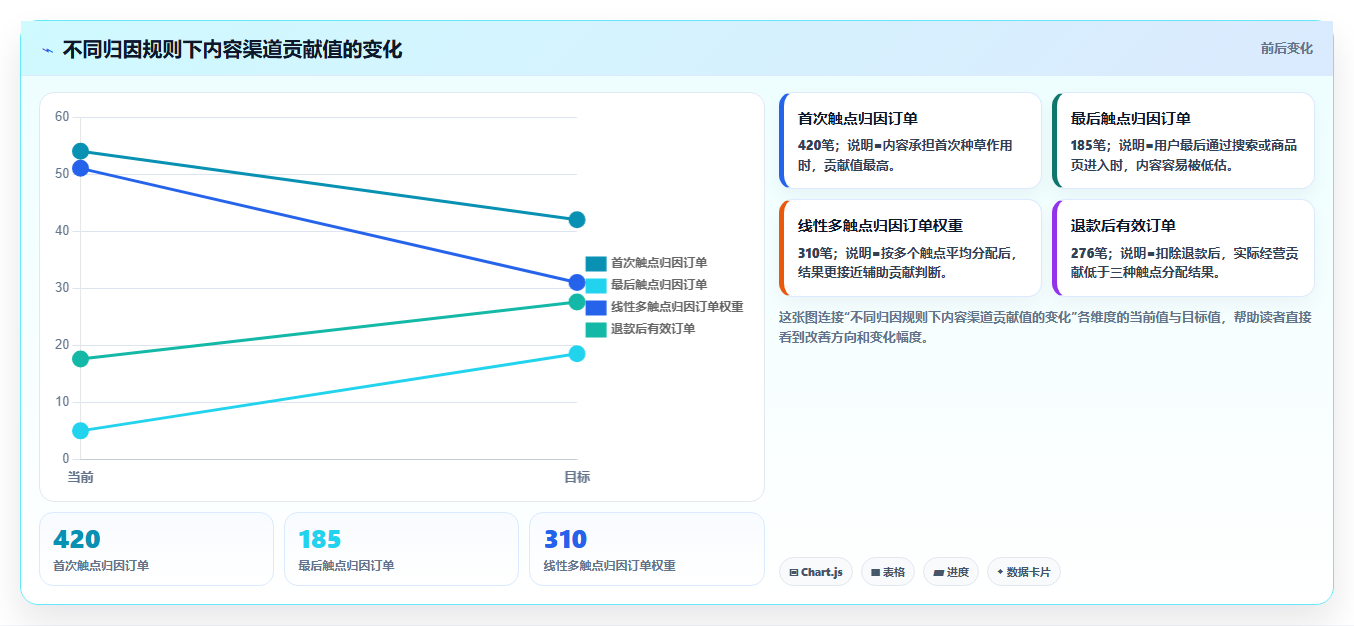The height and width of the screenshot is (626, 1354).
Task: Click the 目标 x-axis label
Action: (x=577, y=477)
